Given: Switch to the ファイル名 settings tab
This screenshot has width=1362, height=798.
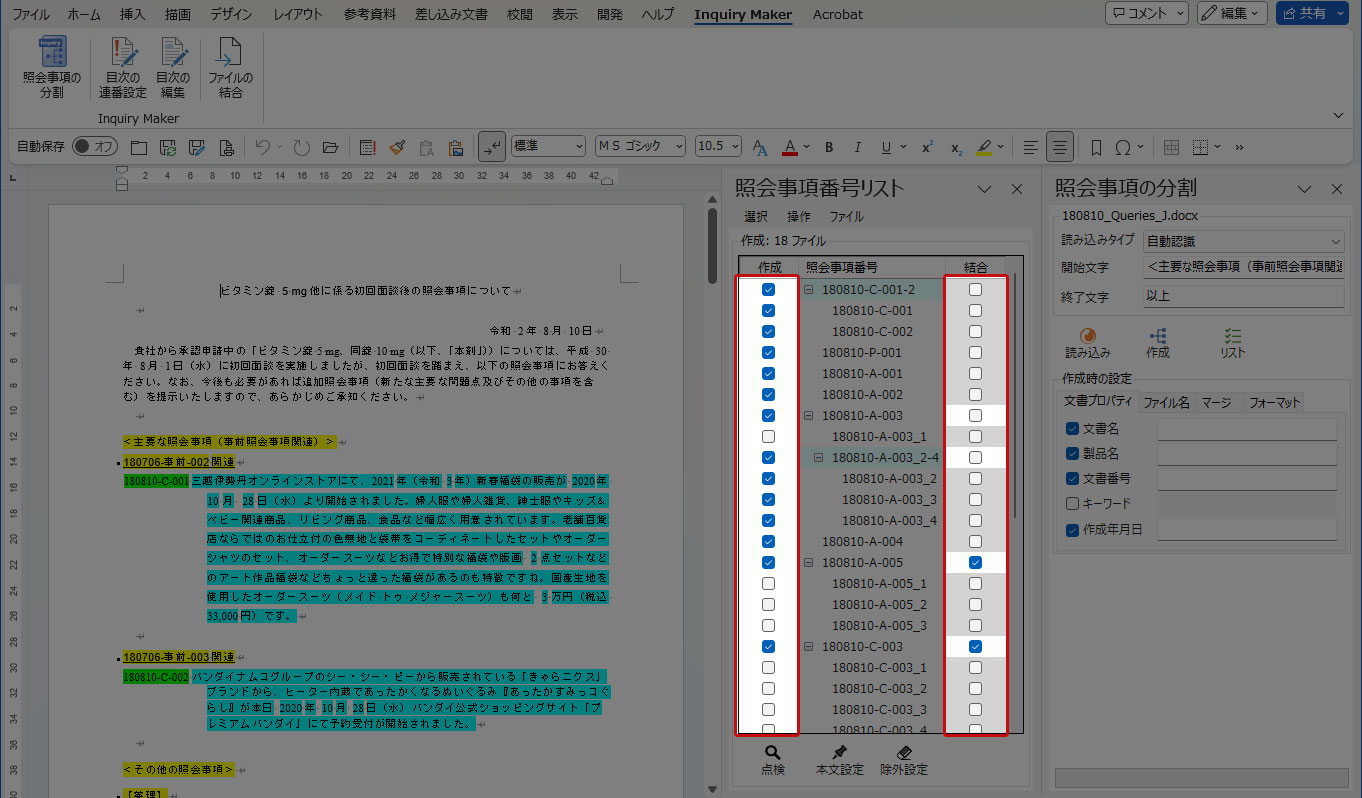Looking at the screenshot, I should pos(1166,402).
